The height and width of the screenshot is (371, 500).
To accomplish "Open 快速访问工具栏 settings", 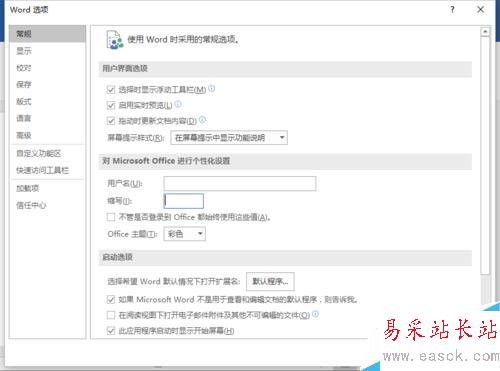I will pos(42,170).
